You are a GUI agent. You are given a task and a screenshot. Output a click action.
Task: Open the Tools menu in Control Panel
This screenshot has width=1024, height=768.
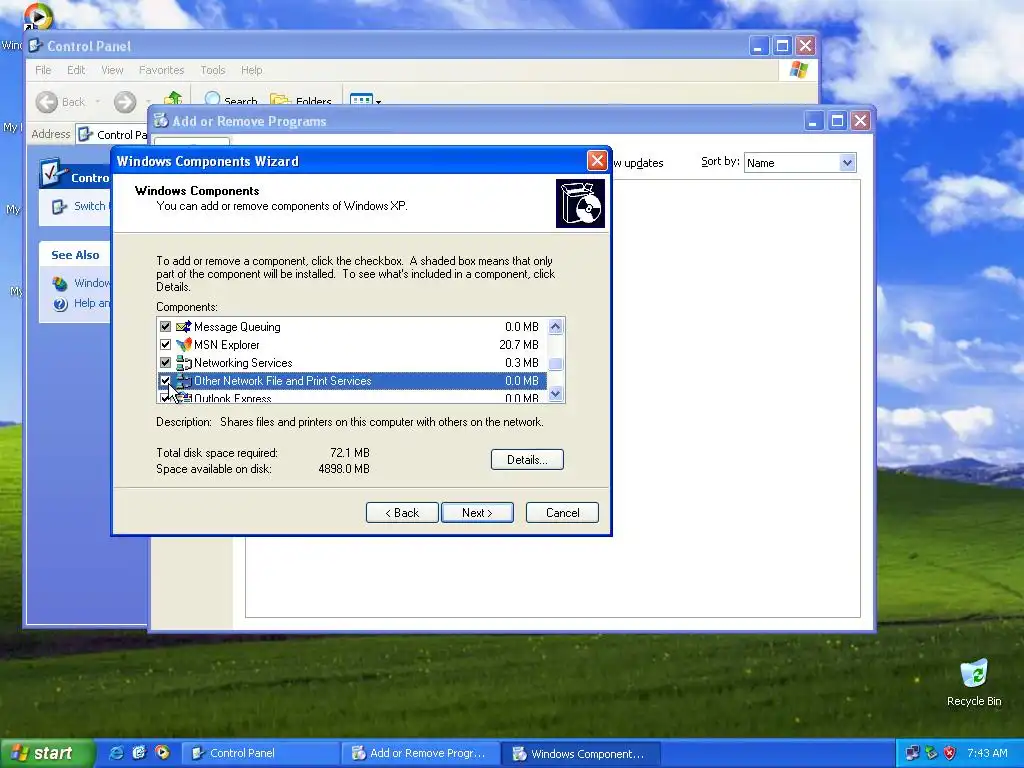pyautogui.click(x=213, y=70)
